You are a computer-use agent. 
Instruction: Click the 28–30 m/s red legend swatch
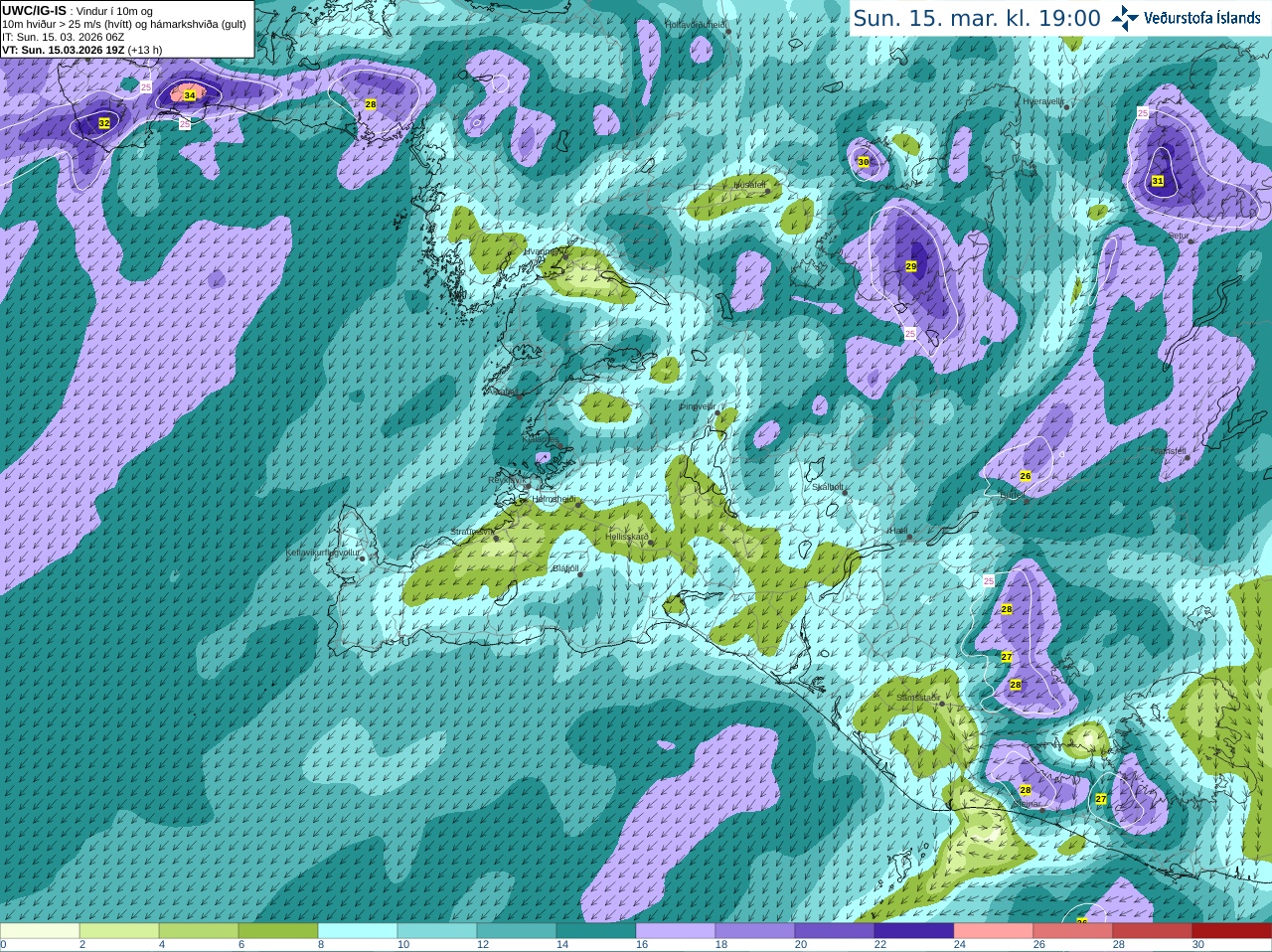[x=1153, y=931]
